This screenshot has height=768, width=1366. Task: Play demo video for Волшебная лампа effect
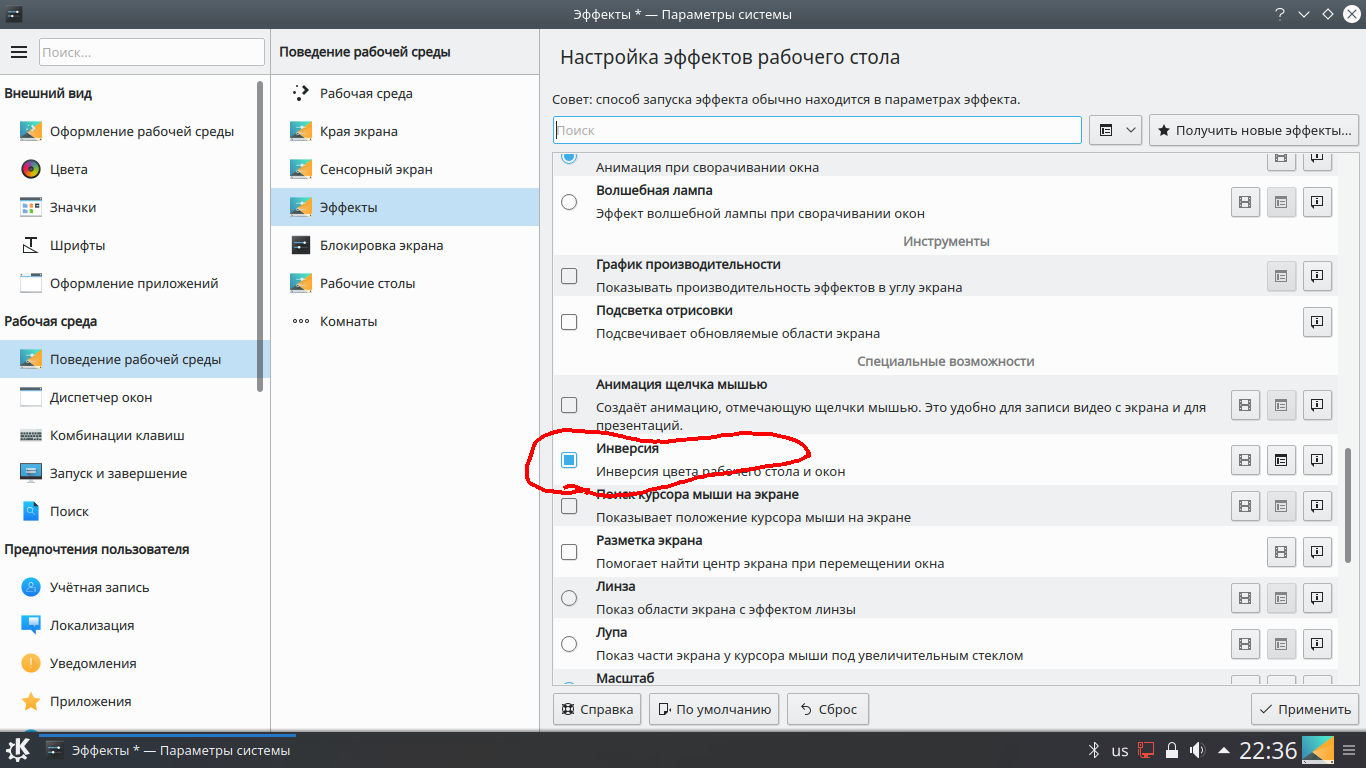pyautogui.click(x=1245, y=202)
